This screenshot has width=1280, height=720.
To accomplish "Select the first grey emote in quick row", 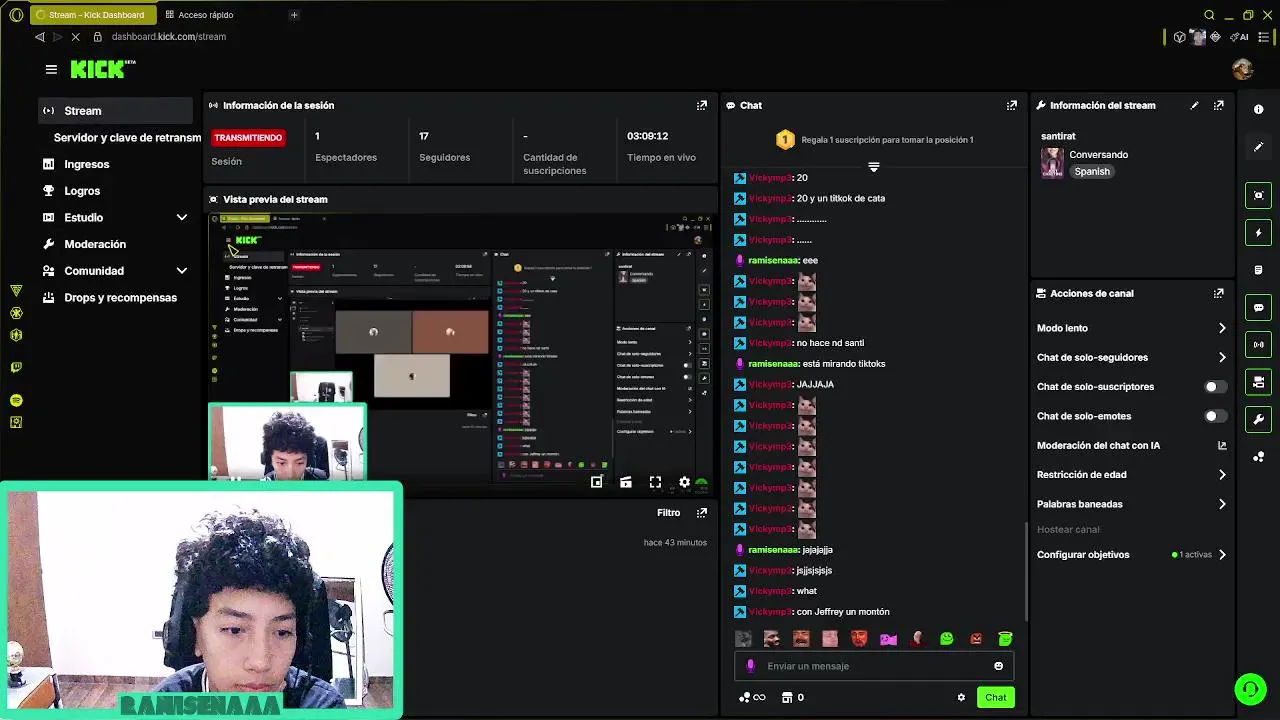I will point(743,639).
